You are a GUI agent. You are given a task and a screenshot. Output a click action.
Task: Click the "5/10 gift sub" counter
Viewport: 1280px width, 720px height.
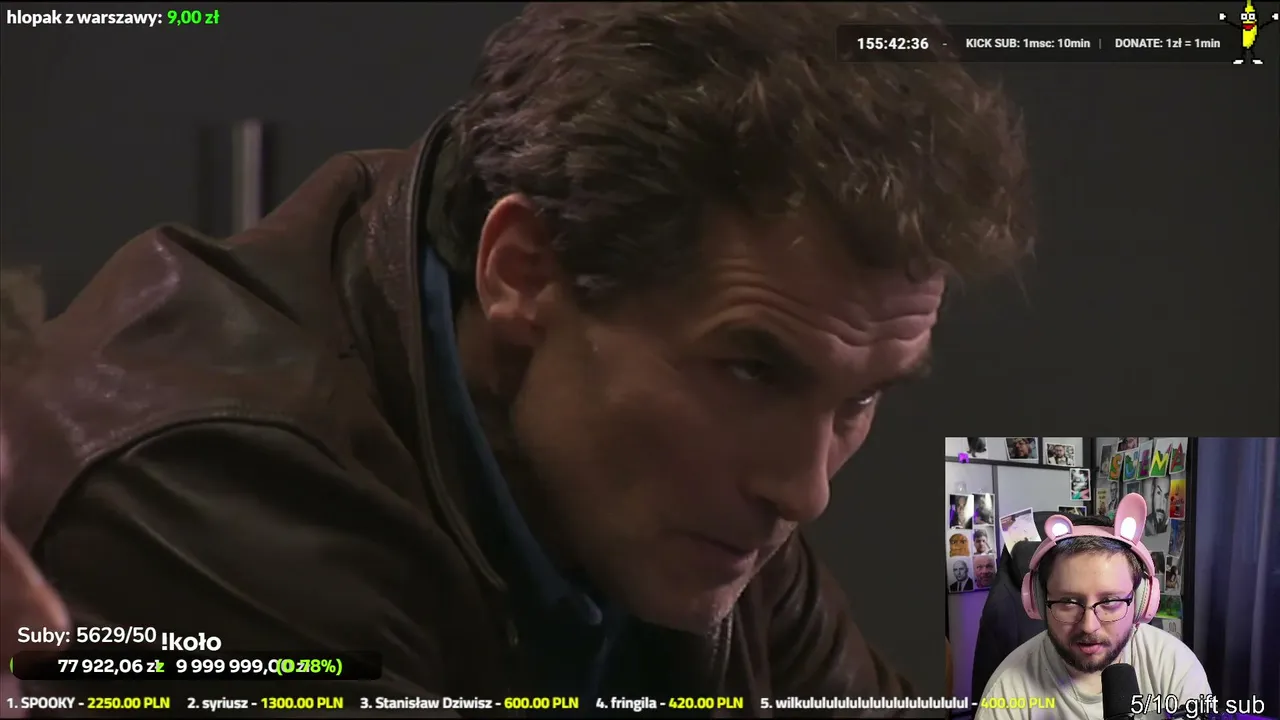(x=1197, y=705)
